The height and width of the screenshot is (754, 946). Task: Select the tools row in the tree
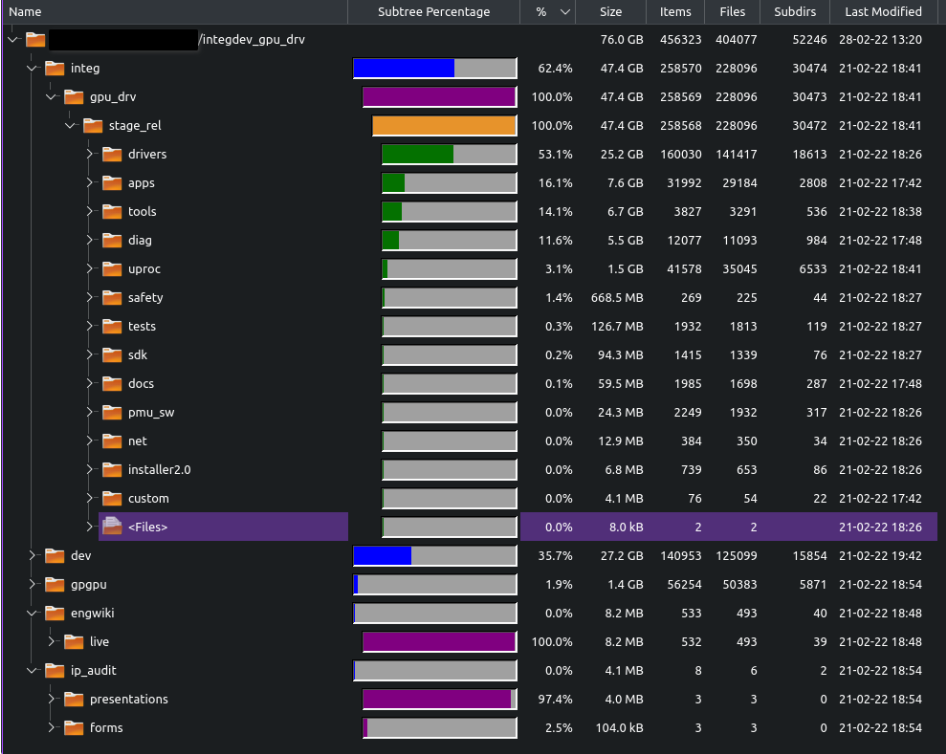pos(142,212)
